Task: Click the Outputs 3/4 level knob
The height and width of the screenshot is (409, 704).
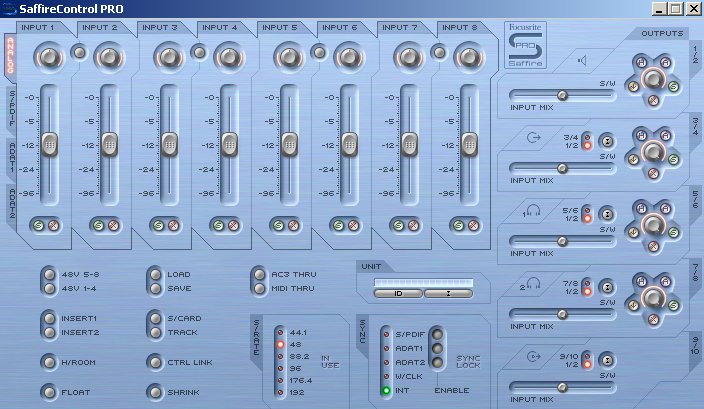Action: pyautogui.click(x=653, y=152)
